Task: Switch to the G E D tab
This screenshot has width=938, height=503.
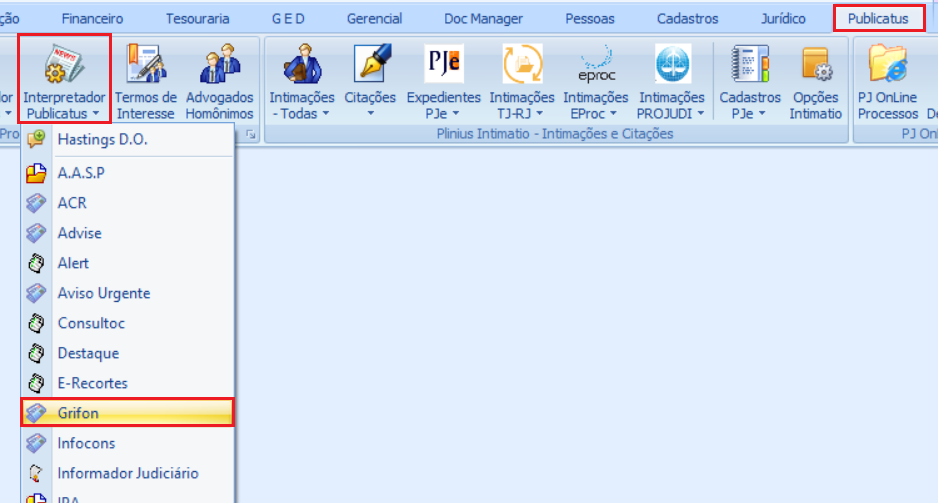Action: pos(288,19)
